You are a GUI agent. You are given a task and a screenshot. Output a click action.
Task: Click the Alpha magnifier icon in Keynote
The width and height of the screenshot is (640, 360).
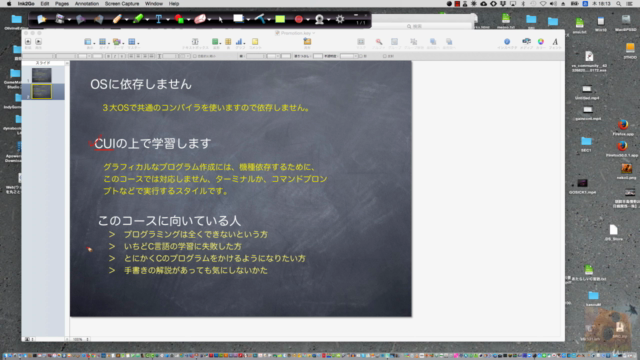pyautogui.click(x=379, y=42)
